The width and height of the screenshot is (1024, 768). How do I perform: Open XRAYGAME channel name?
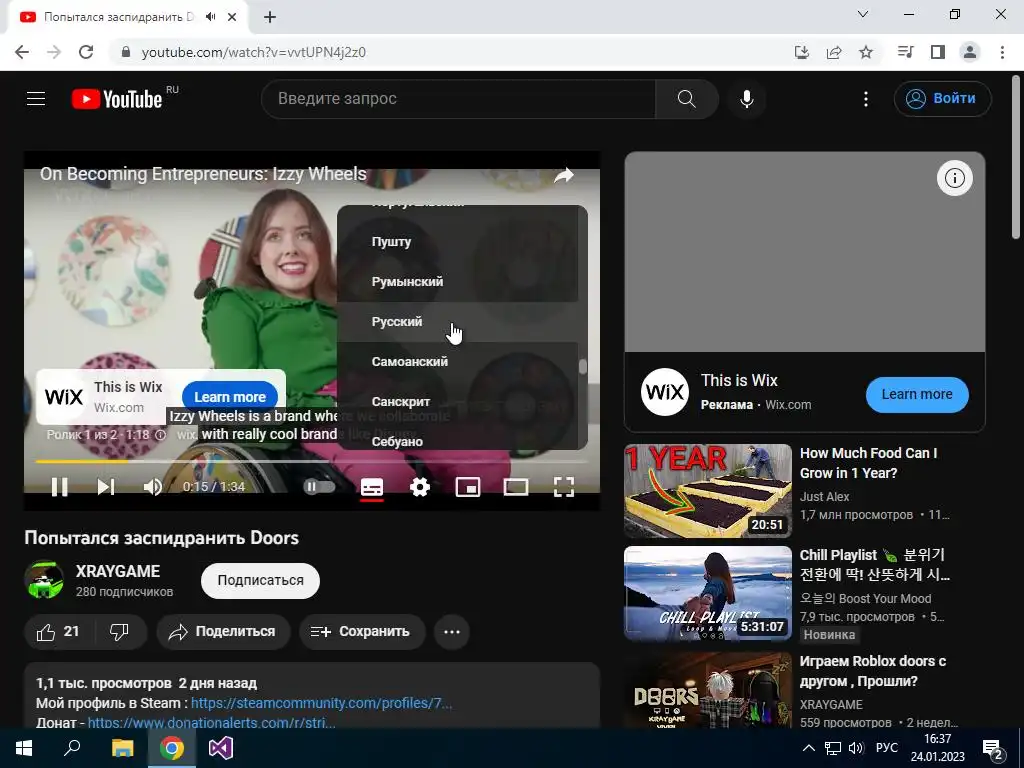tap(118, 571)
